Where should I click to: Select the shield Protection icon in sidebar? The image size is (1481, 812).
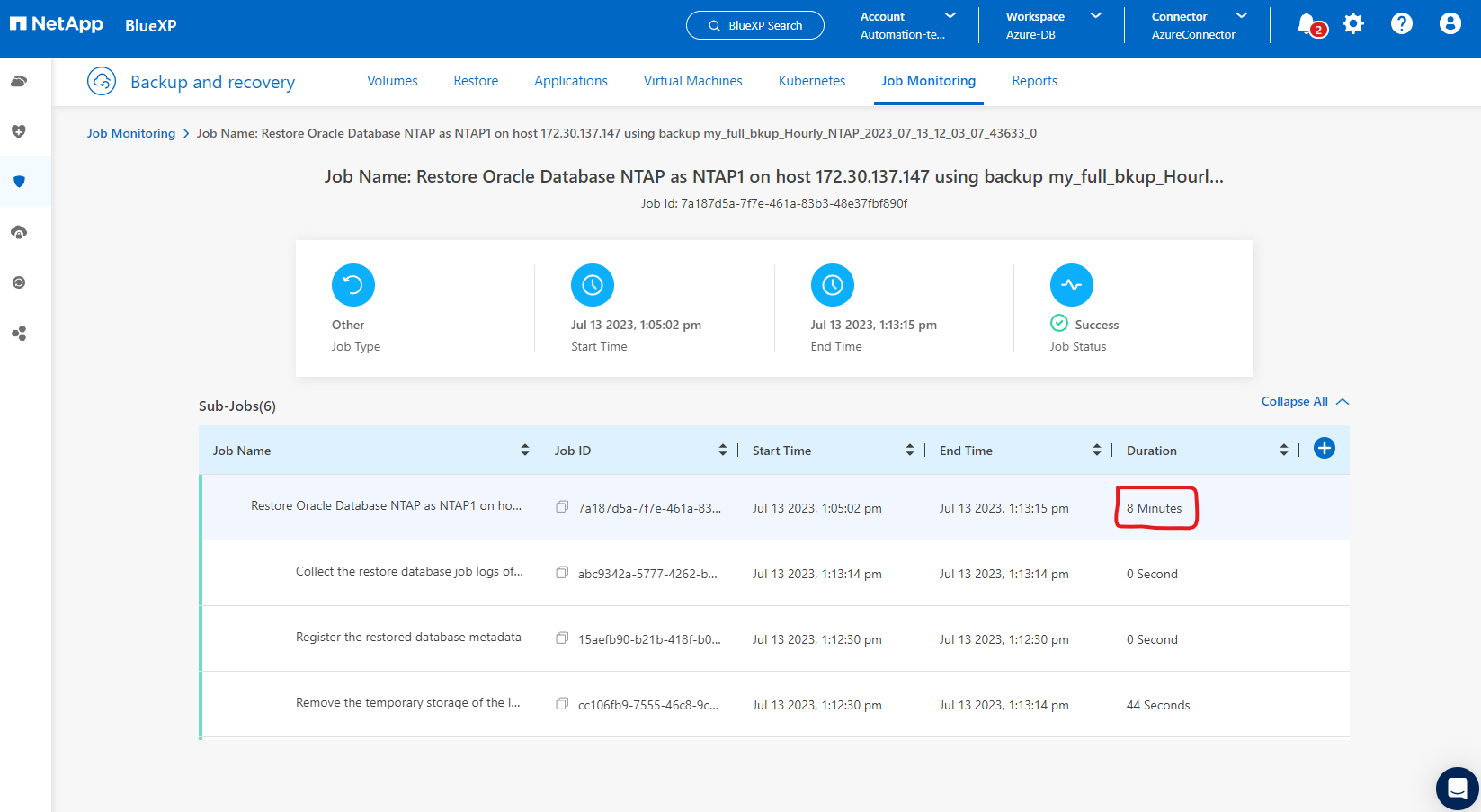pyautogui.click(x=19, y=182)
